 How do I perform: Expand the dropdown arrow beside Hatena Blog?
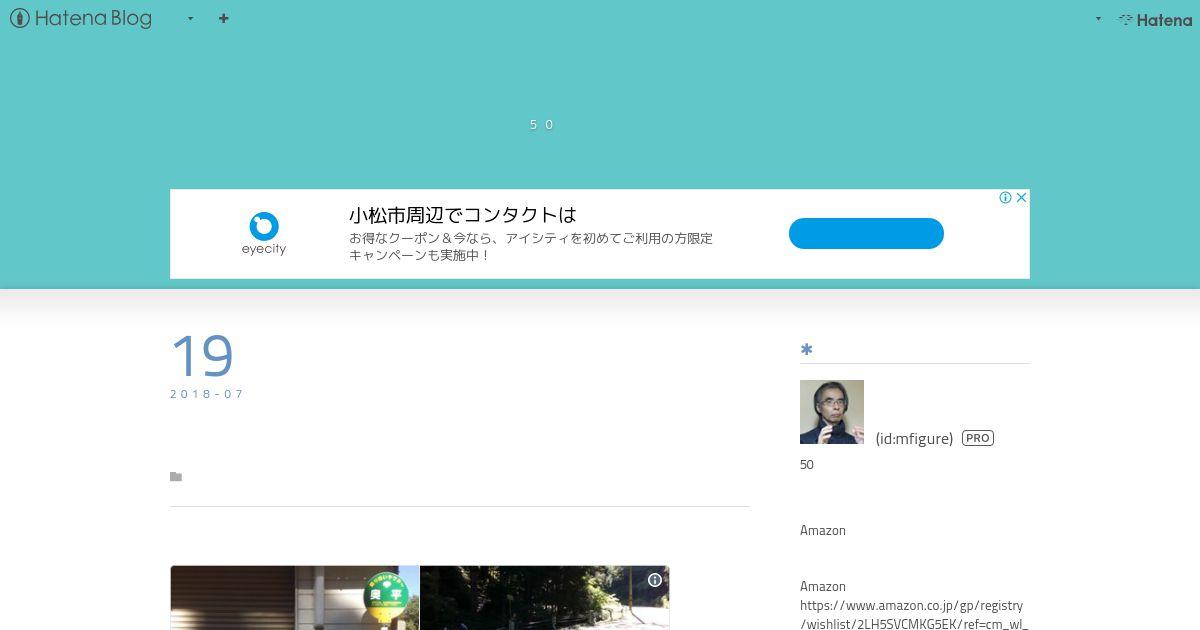[x=190, y=18]
